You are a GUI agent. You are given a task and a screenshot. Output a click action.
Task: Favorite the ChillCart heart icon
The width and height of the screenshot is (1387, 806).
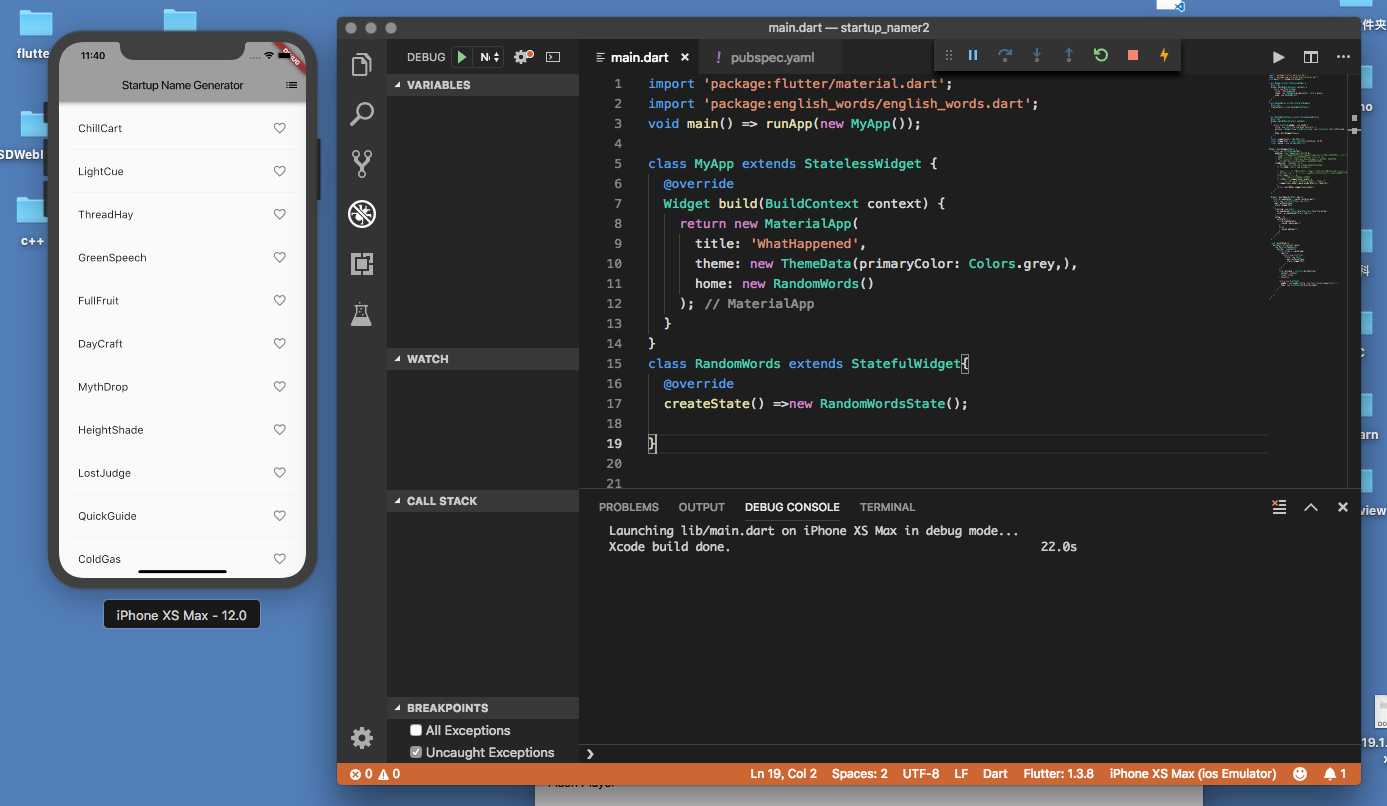coord(280,128)
